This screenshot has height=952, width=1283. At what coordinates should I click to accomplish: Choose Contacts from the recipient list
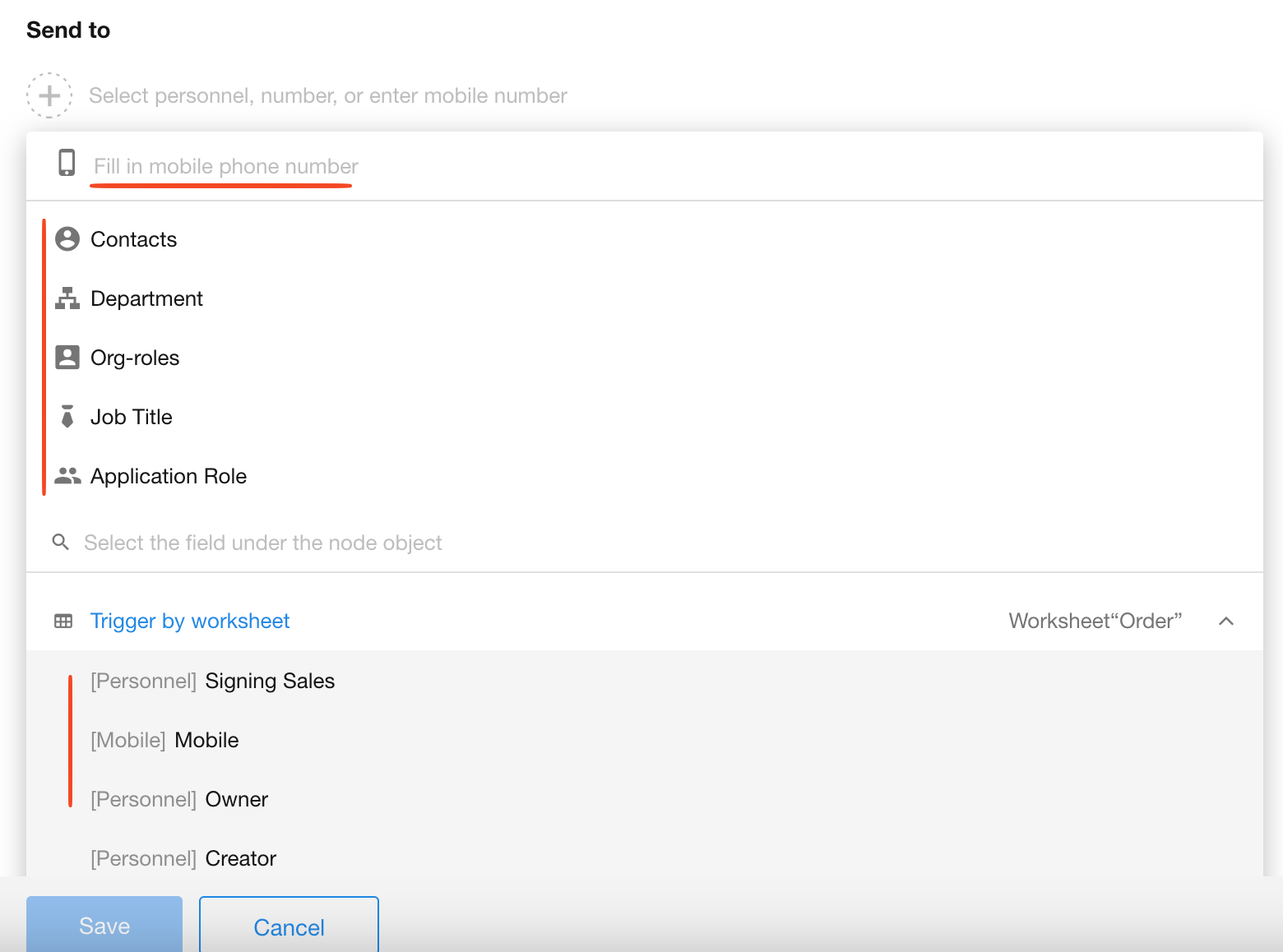click(x=133, y=239)
